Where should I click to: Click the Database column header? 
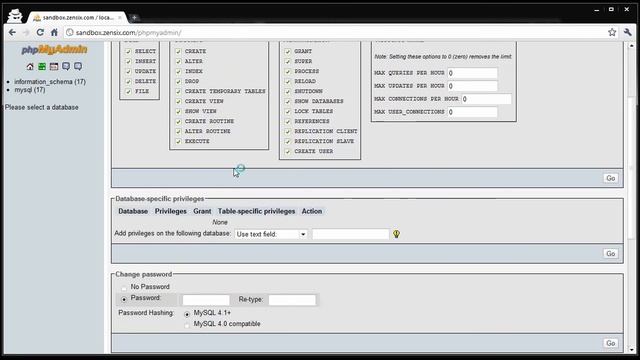coord(133,211)
